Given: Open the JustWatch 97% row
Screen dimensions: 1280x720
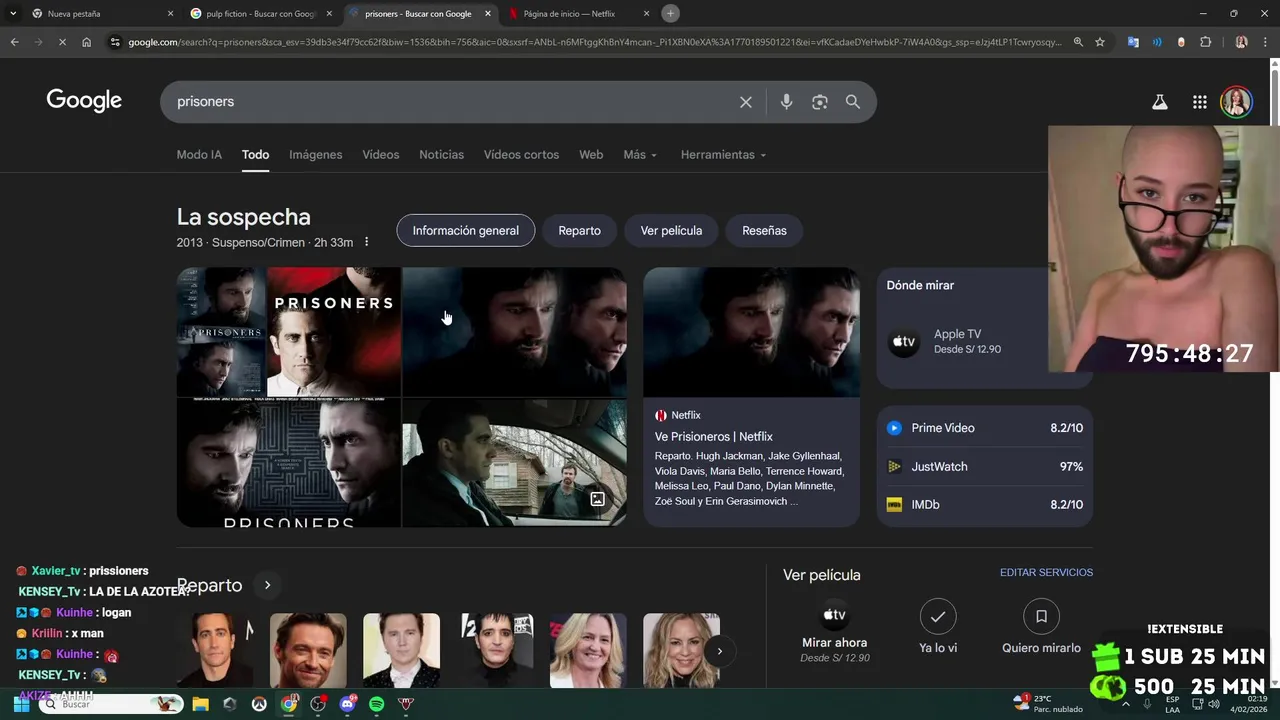Looking at the screenshot, I should [984, 467].
